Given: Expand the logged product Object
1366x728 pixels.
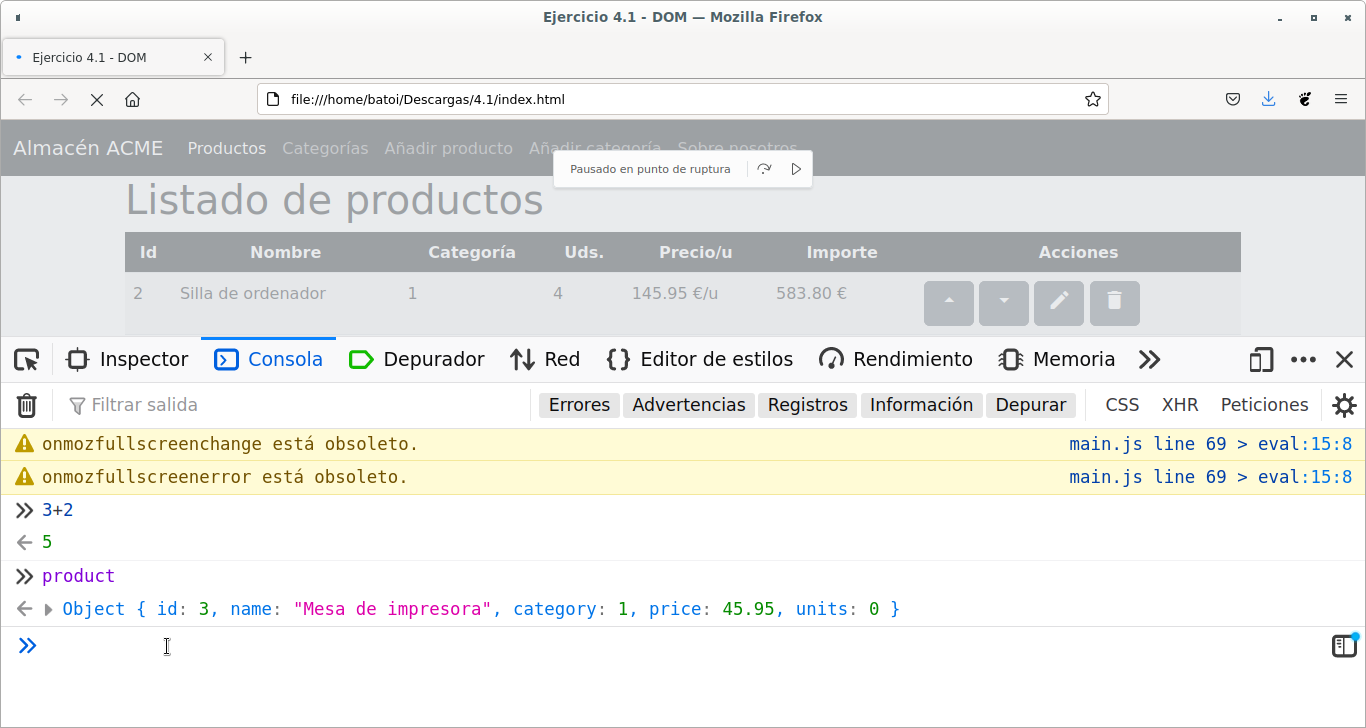Looking at the screenshot, I should (x=49, y=609).
